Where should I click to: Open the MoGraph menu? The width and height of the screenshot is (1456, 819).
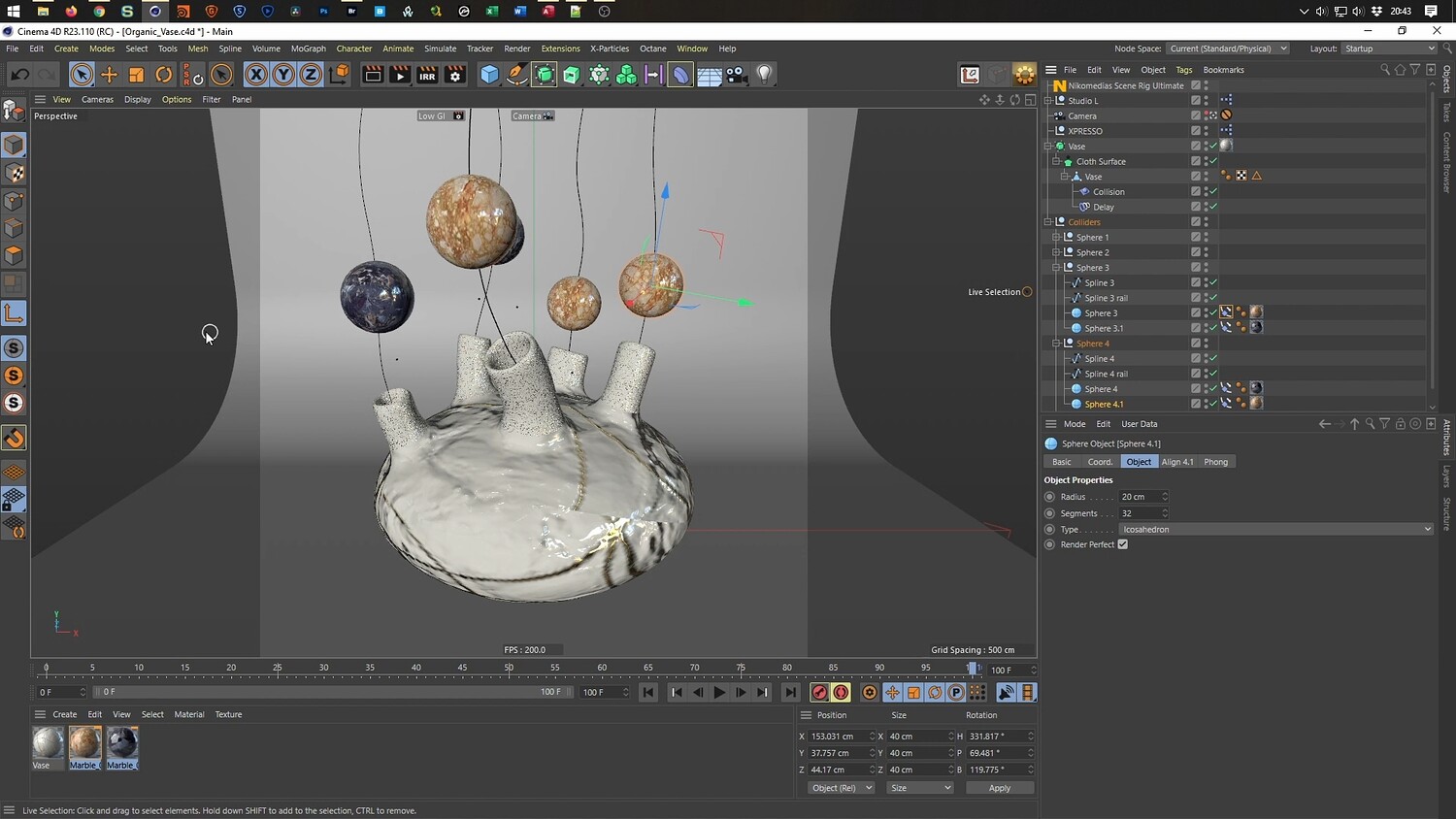tap(308, 49)
